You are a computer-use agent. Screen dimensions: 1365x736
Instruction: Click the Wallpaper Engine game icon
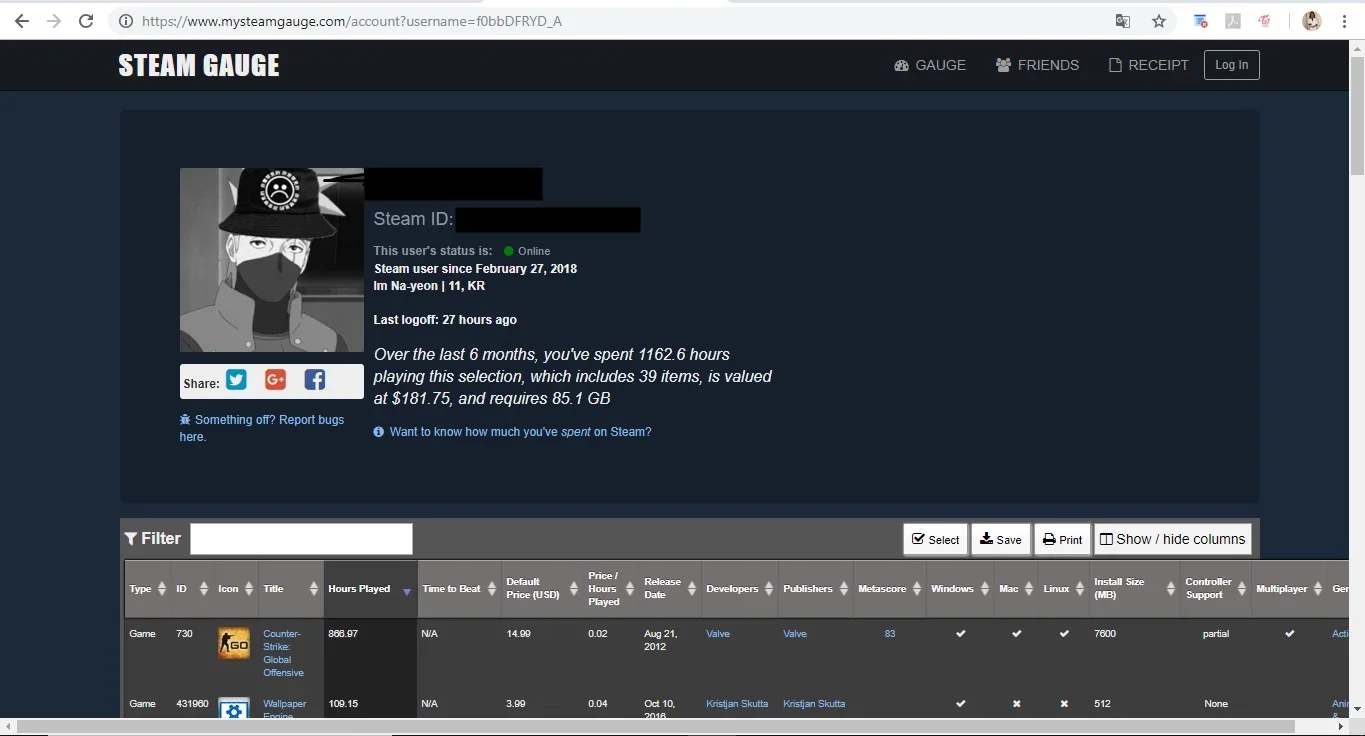pyautogui.click(x=234, y=707)
